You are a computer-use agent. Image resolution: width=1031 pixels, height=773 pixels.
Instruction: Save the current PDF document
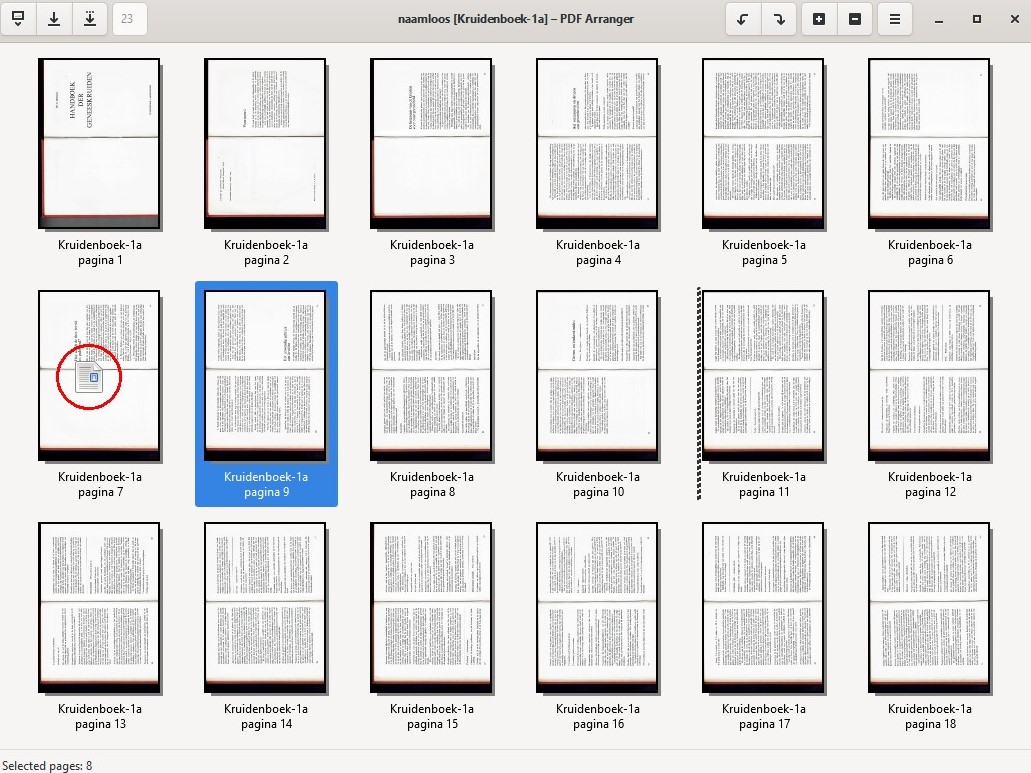click(x=52, y=19)
